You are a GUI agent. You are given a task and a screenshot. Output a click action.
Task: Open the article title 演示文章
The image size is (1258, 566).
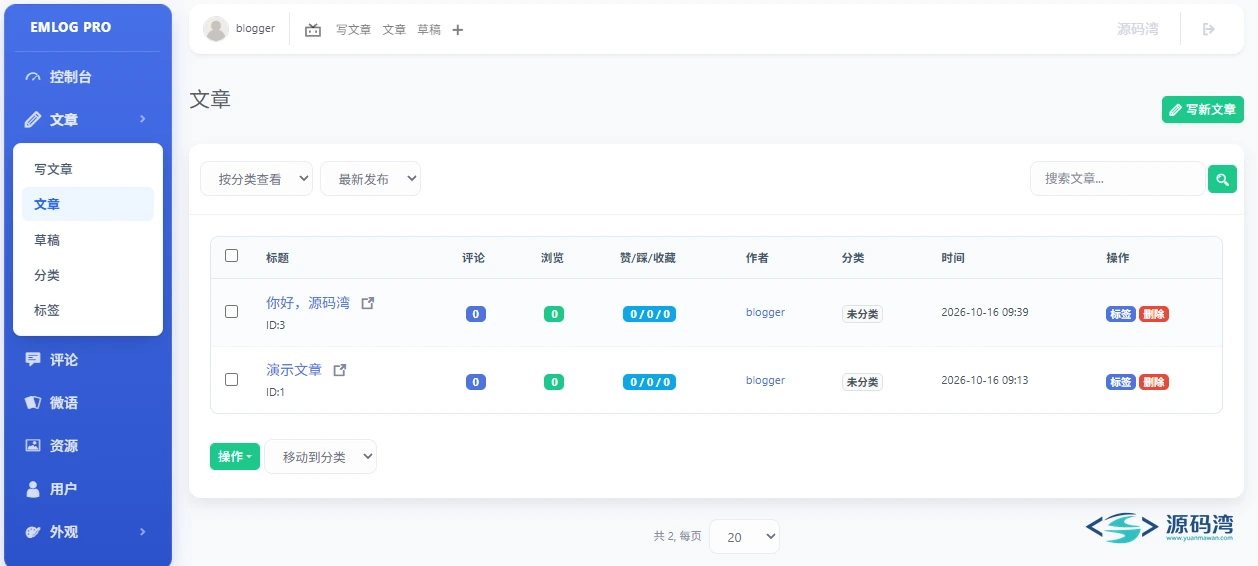294,370
